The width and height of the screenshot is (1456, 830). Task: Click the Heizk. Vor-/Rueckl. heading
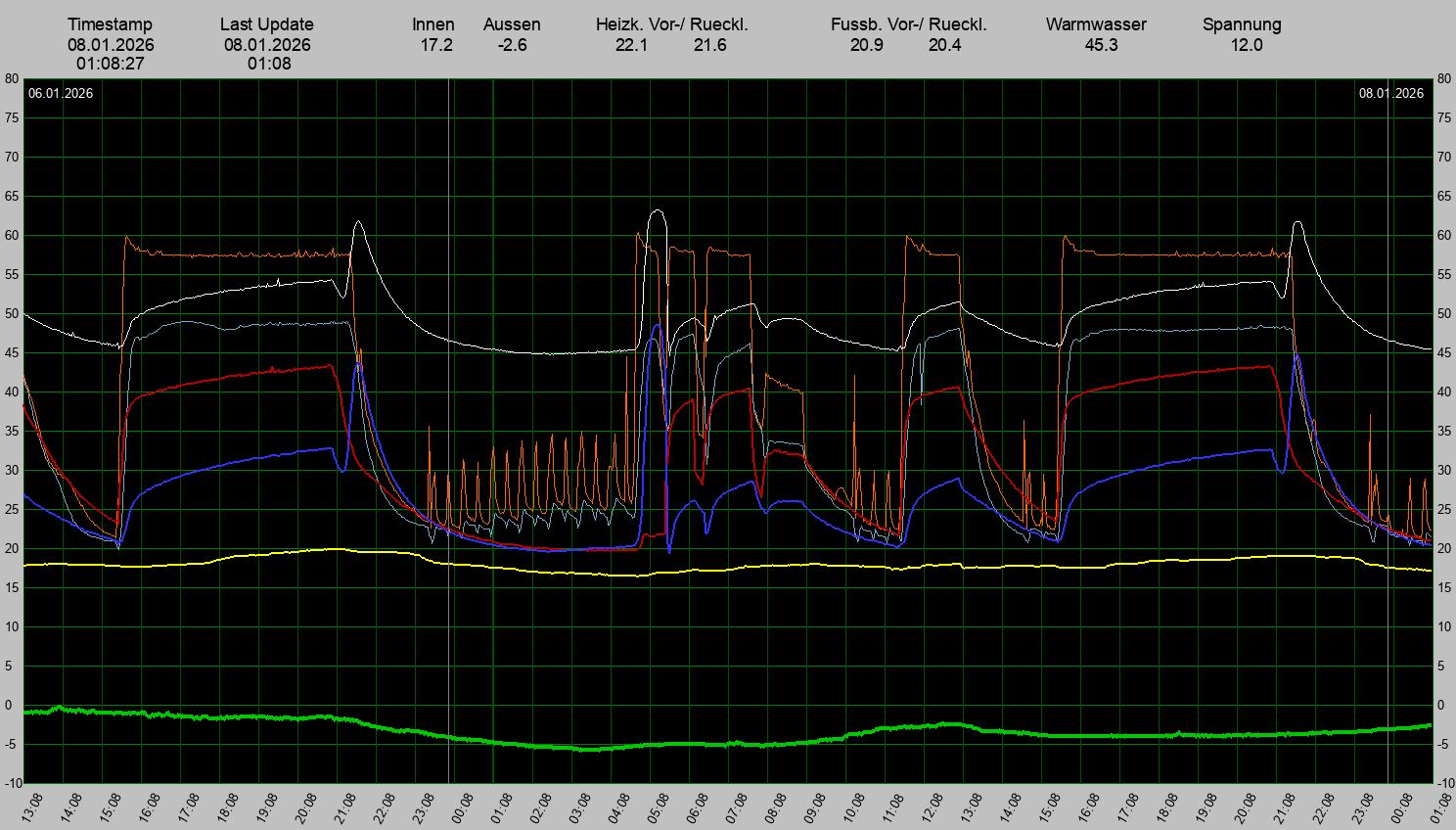671,24
